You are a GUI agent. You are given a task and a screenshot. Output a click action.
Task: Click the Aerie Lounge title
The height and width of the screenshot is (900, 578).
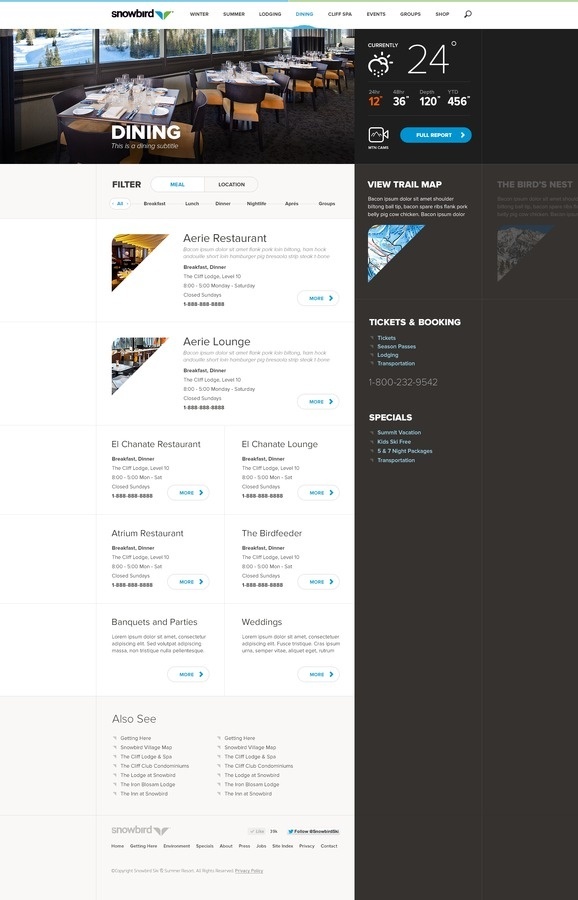(216, 342)
